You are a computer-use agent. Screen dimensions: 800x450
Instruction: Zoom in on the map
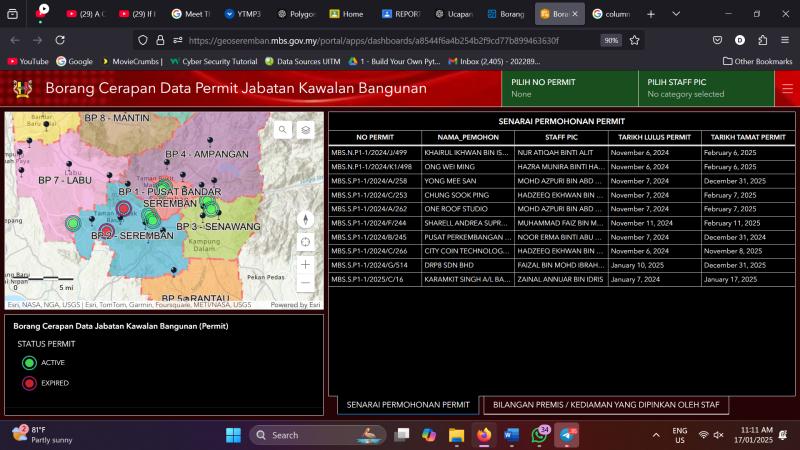[306, 264]
